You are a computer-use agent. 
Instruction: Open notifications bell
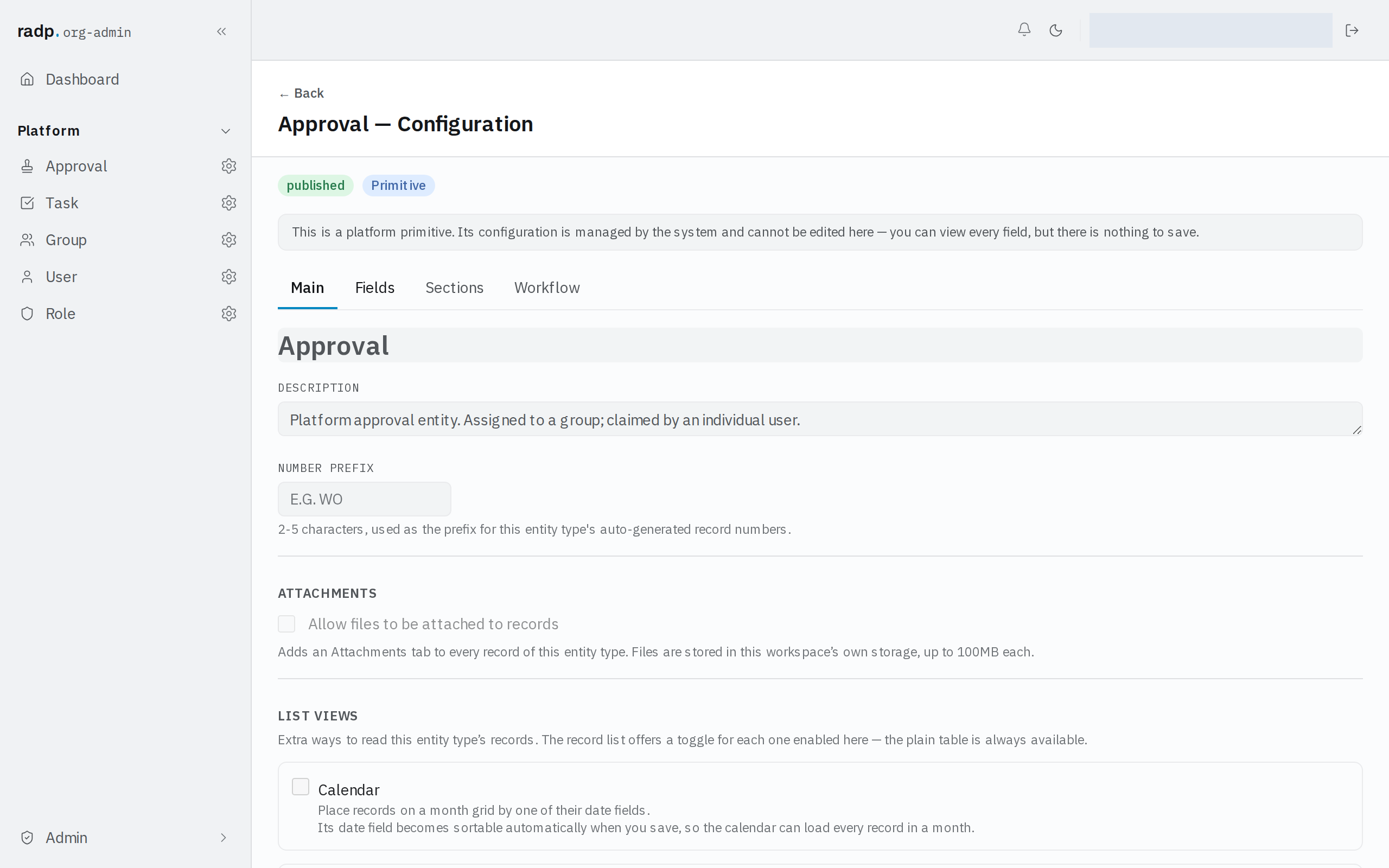[1024, 30]
